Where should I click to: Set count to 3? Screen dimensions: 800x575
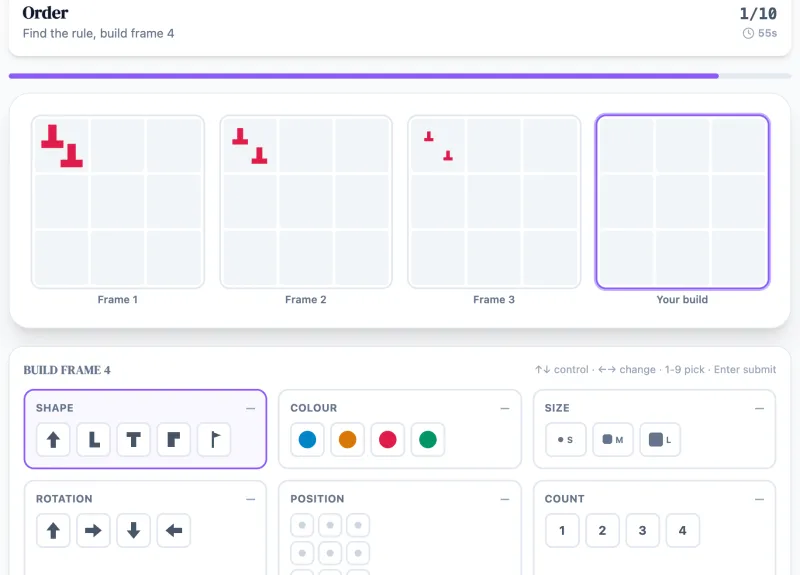point(643,531)
